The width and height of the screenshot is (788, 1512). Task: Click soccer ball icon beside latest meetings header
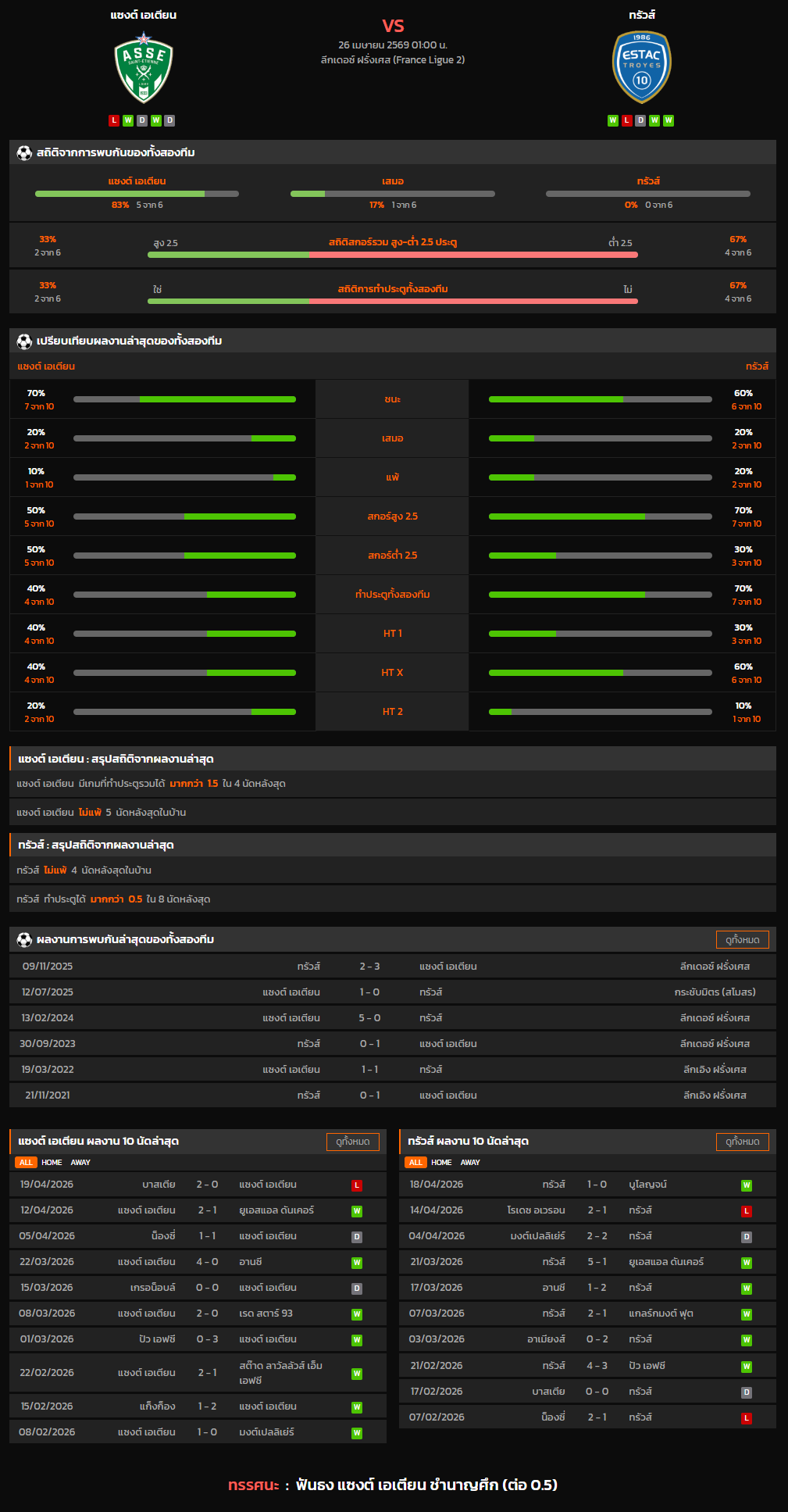click(x=24, y=940)
